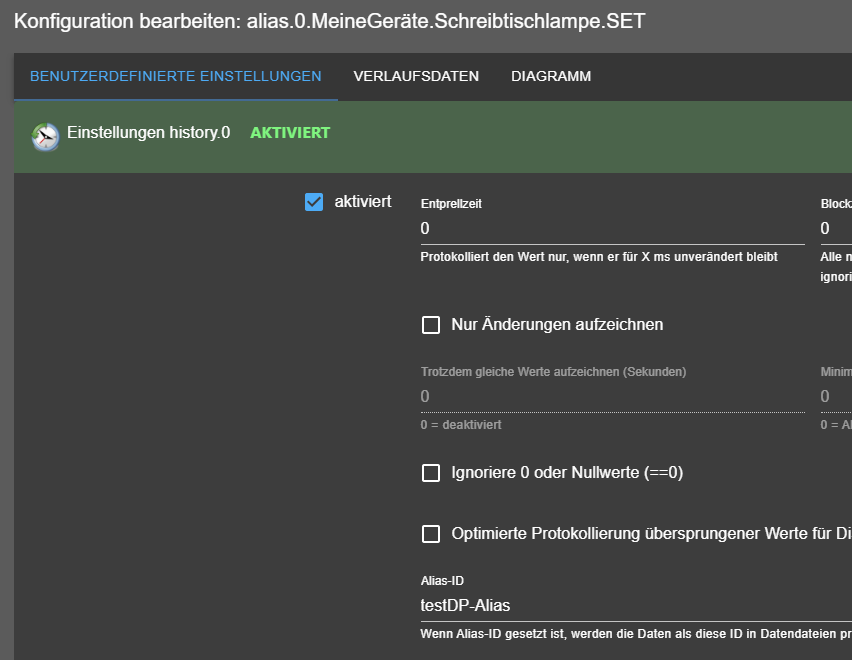Click the Alias-ID field containing testDP-Alias
Image resolution: width=852 pixels, height=660 pixels.
coord(630,605)
